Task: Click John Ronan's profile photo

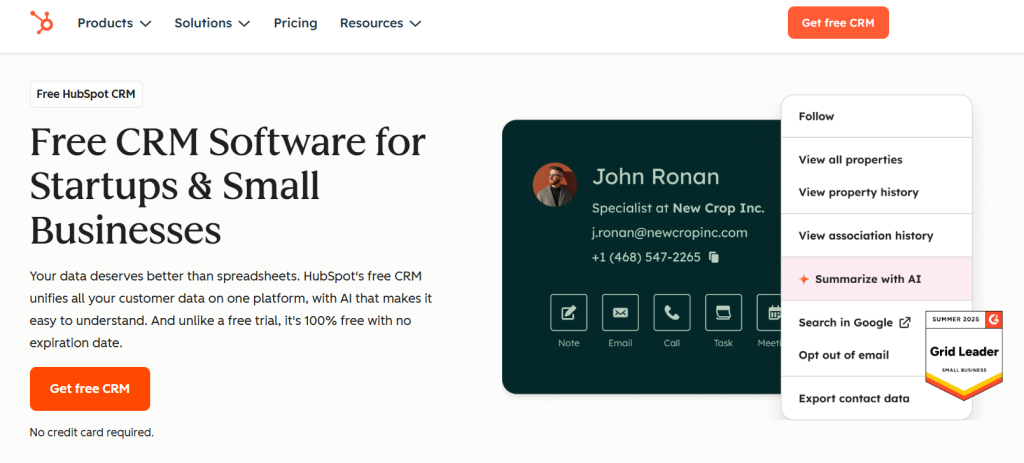Action: [x=554, y=185]
